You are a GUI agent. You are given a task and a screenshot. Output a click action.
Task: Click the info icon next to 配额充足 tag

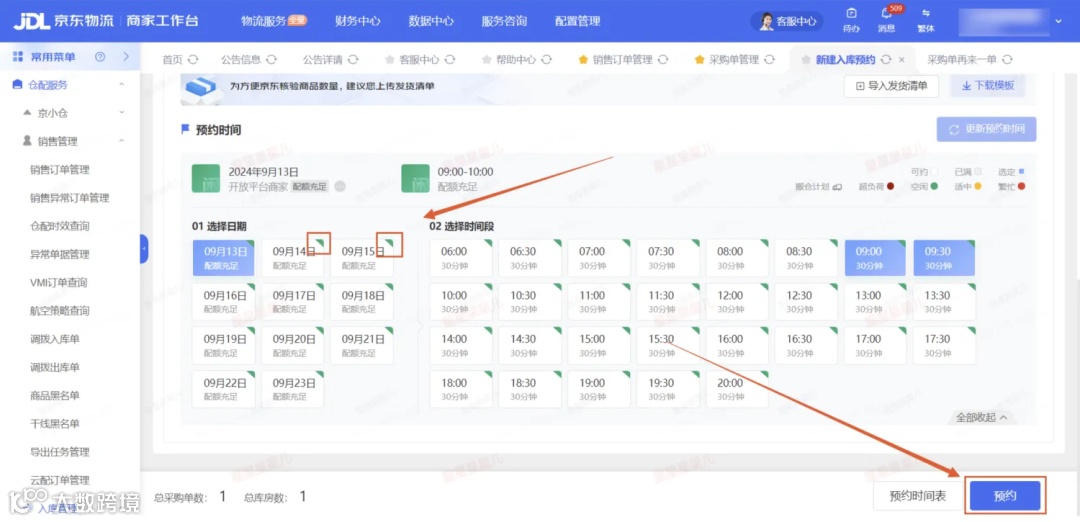(x=340, y=187)
